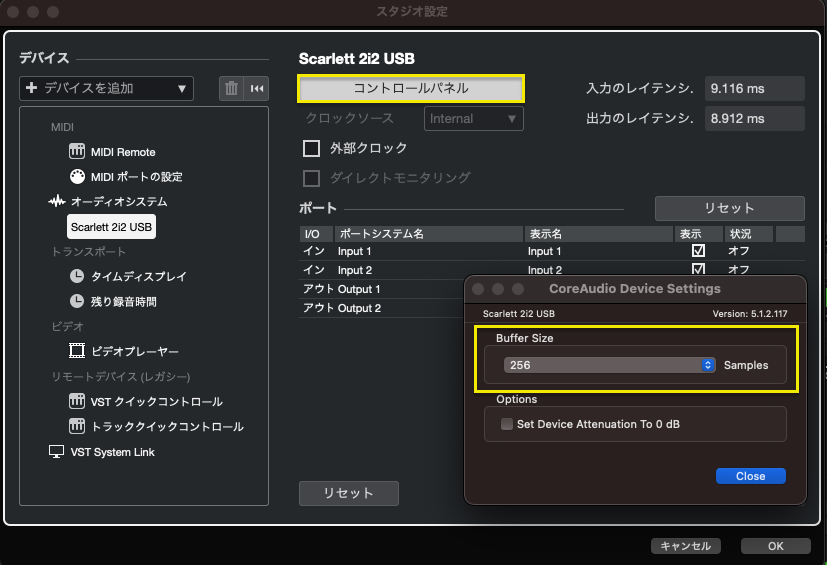Screen dimensions: 827x565
Task: Select VST System Link entry
Action: (112, 452)
